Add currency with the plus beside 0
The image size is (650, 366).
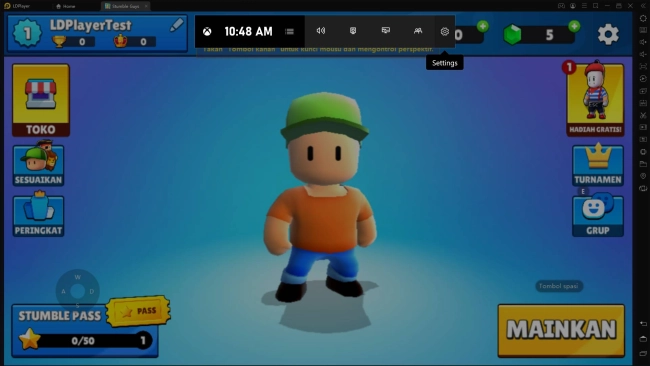pos(483,27)
